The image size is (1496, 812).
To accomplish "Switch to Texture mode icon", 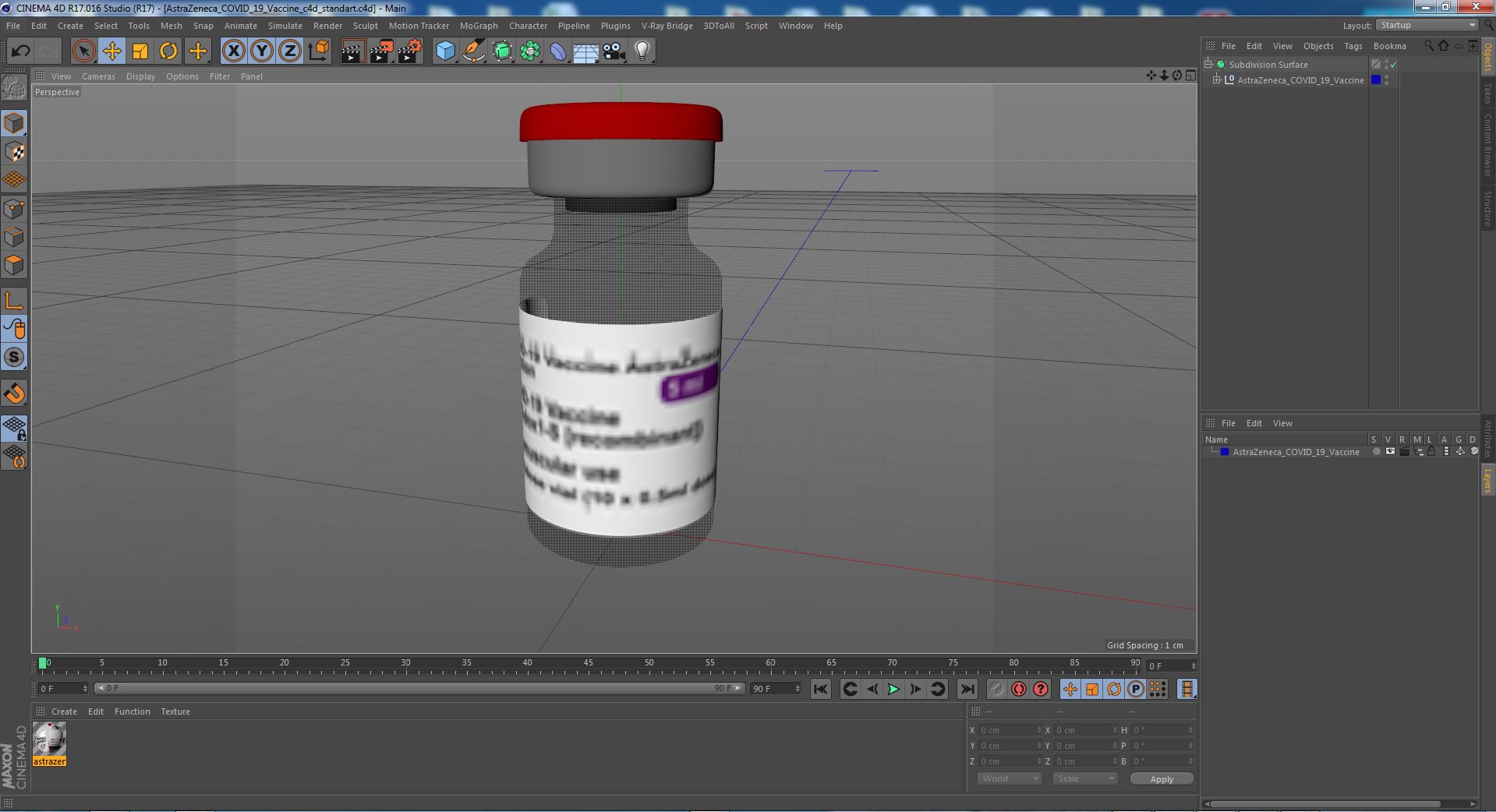I will (15, 152).
